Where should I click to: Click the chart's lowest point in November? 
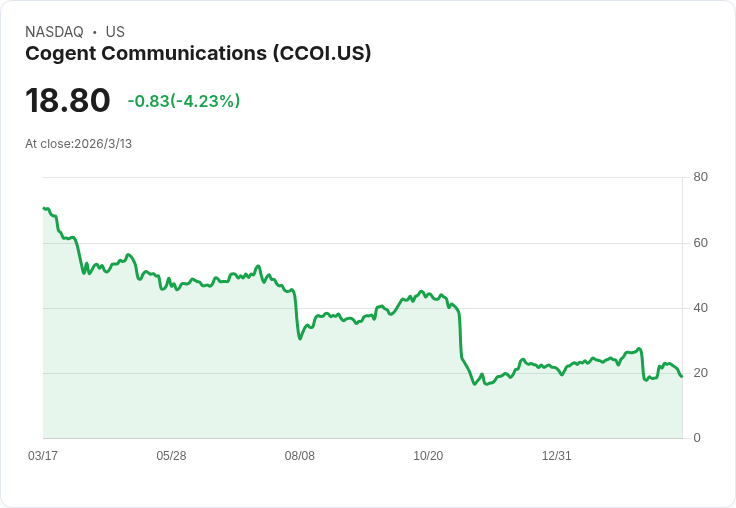pos(475,384)
